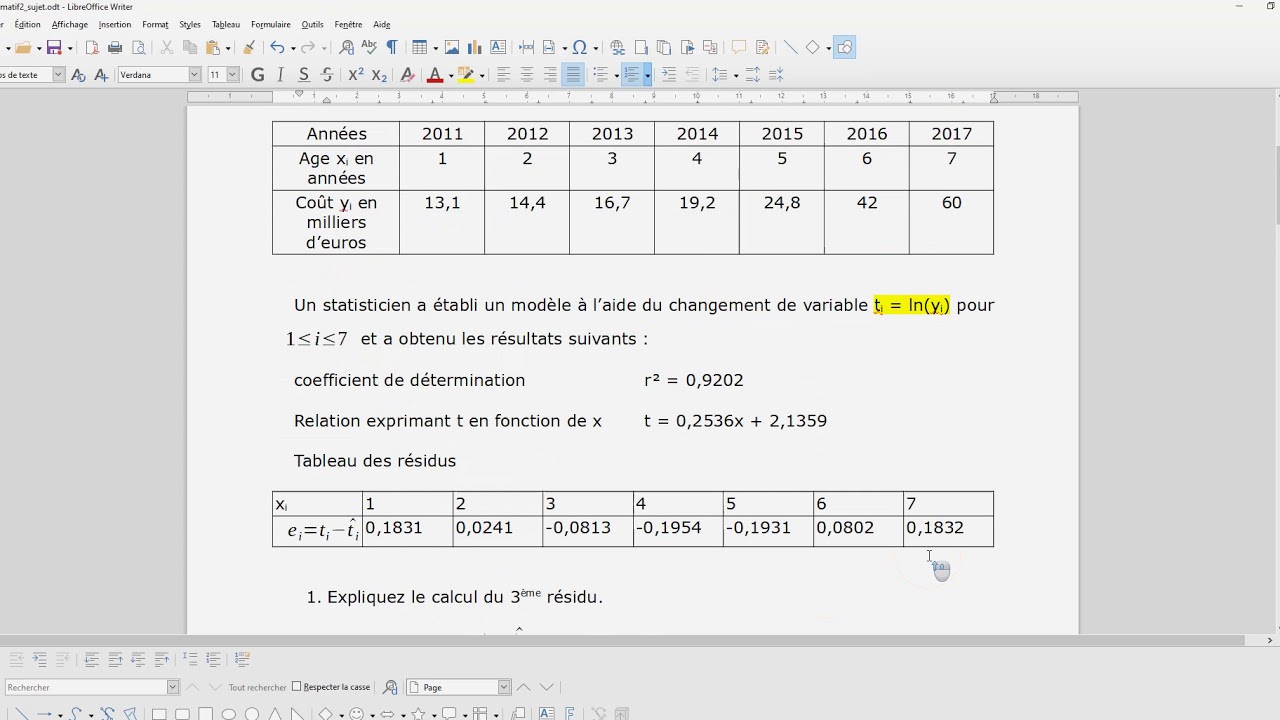Open numbered list dropdown arrow
This screenshot has height=720, width=1280.
click(x=647, y=75)
